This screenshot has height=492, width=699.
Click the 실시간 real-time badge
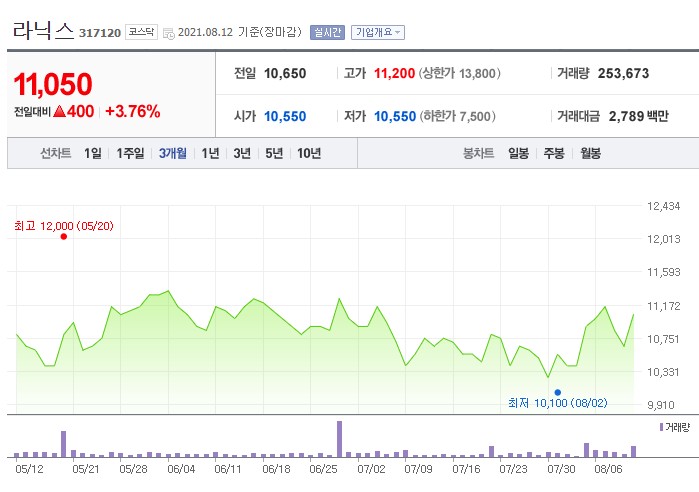[328, 32]
